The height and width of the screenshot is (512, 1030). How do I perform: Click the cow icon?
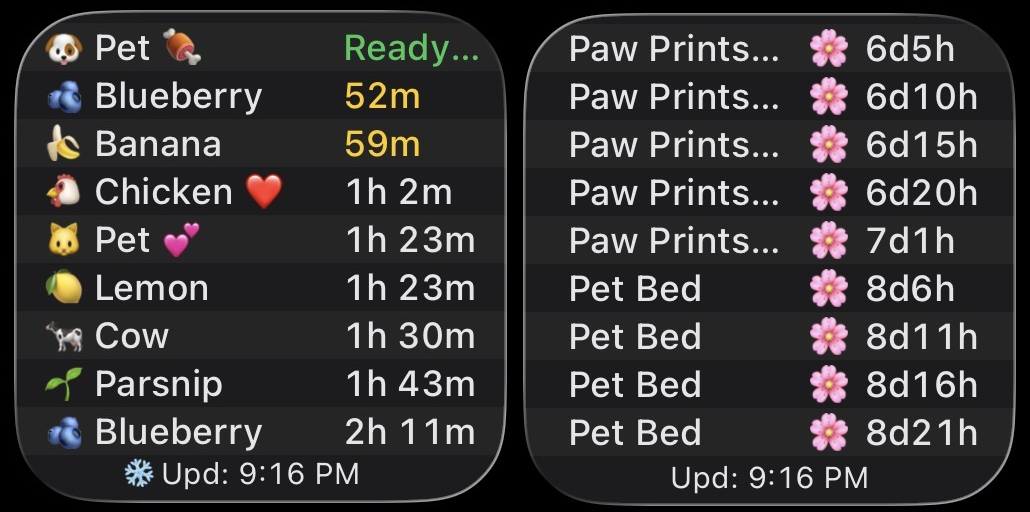[62, 336]
